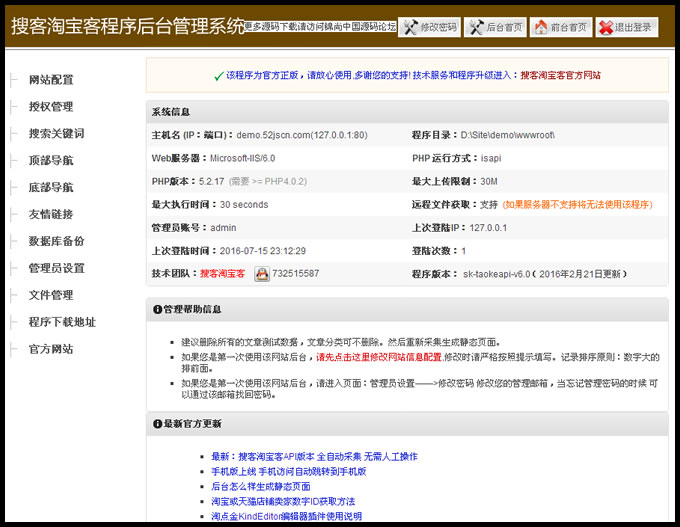Open the 搜索关键词 sidebar item
Viewport: 680px width, 527px height.
click(57, 134)
